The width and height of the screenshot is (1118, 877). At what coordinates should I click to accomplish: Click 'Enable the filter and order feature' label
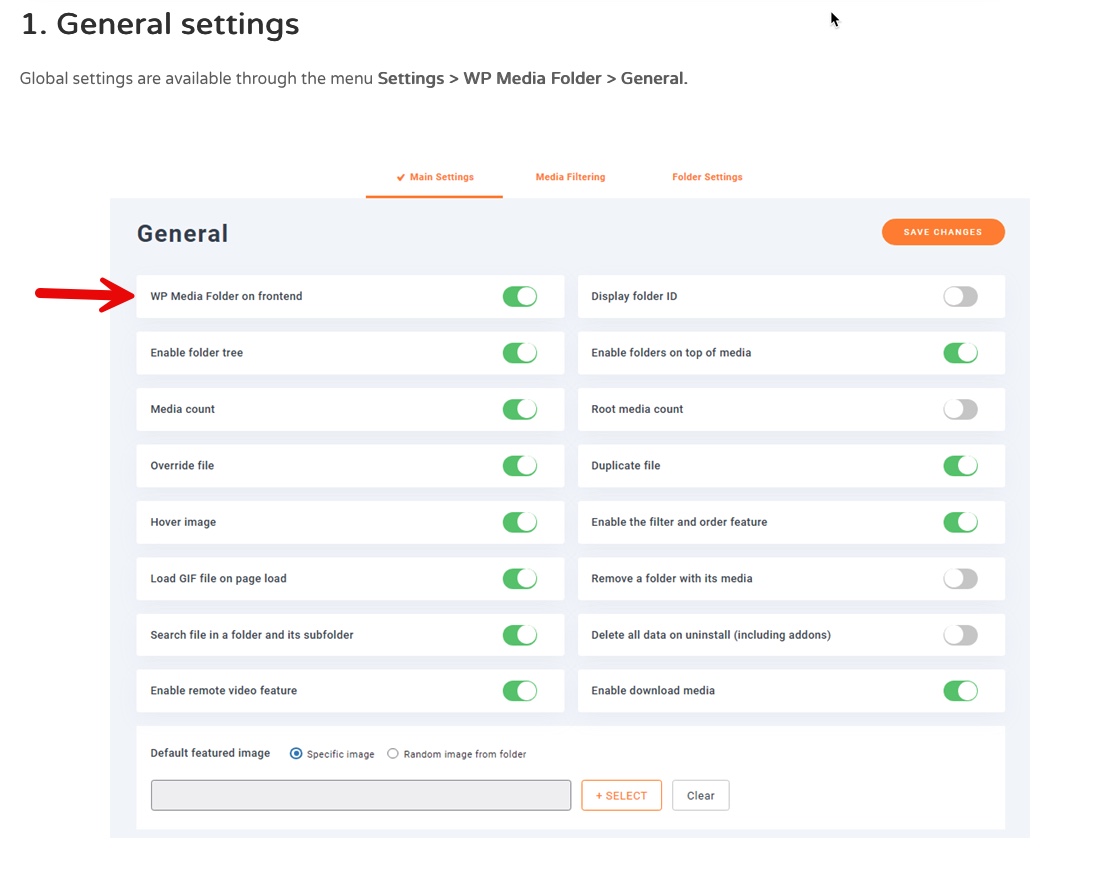[679, 522]
